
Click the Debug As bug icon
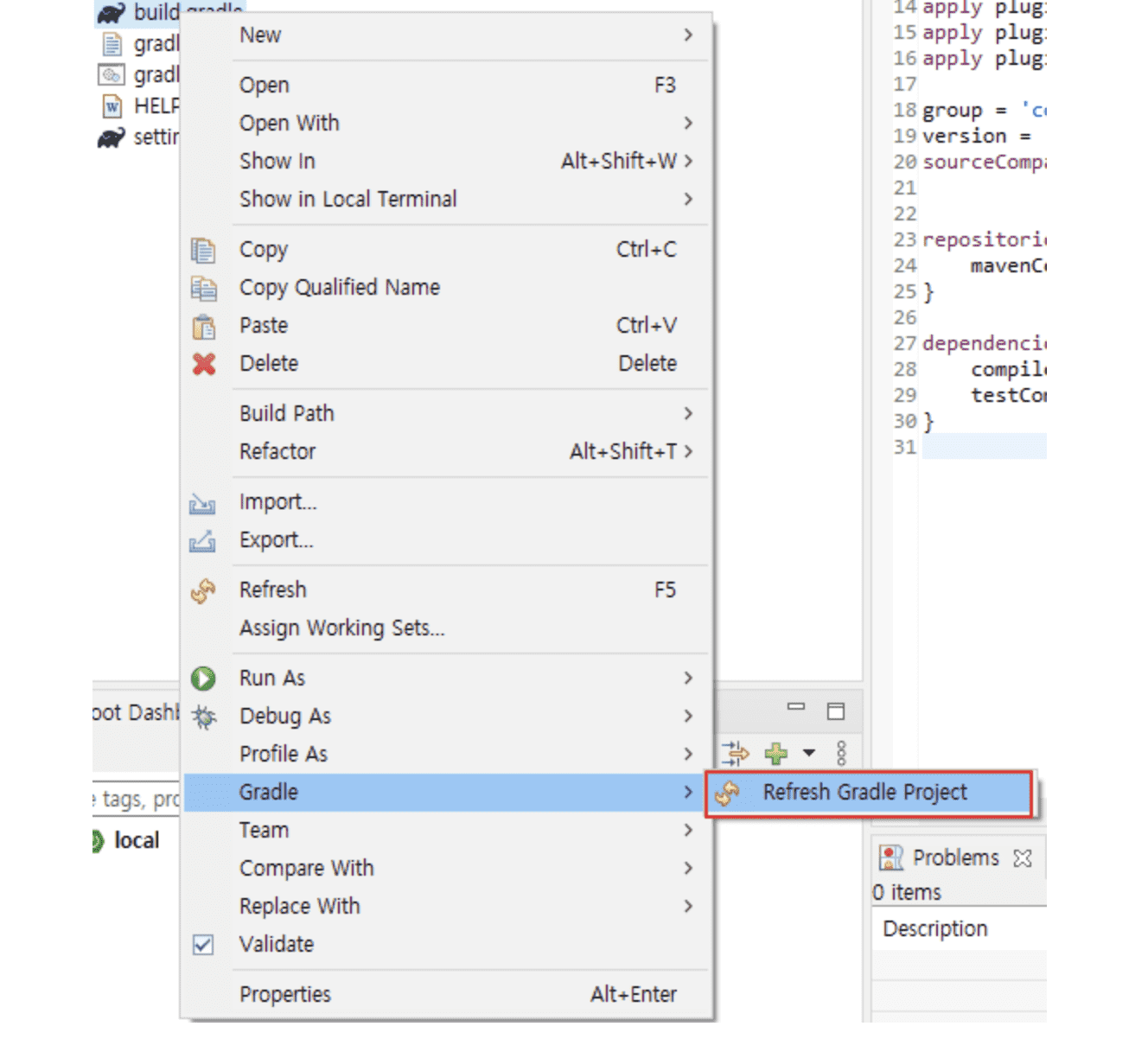click(x=204, y=717)
